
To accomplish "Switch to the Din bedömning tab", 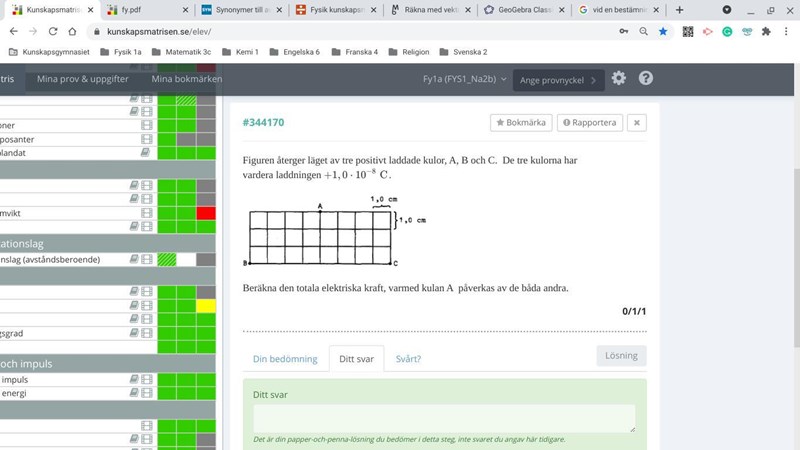I will 285,359.
